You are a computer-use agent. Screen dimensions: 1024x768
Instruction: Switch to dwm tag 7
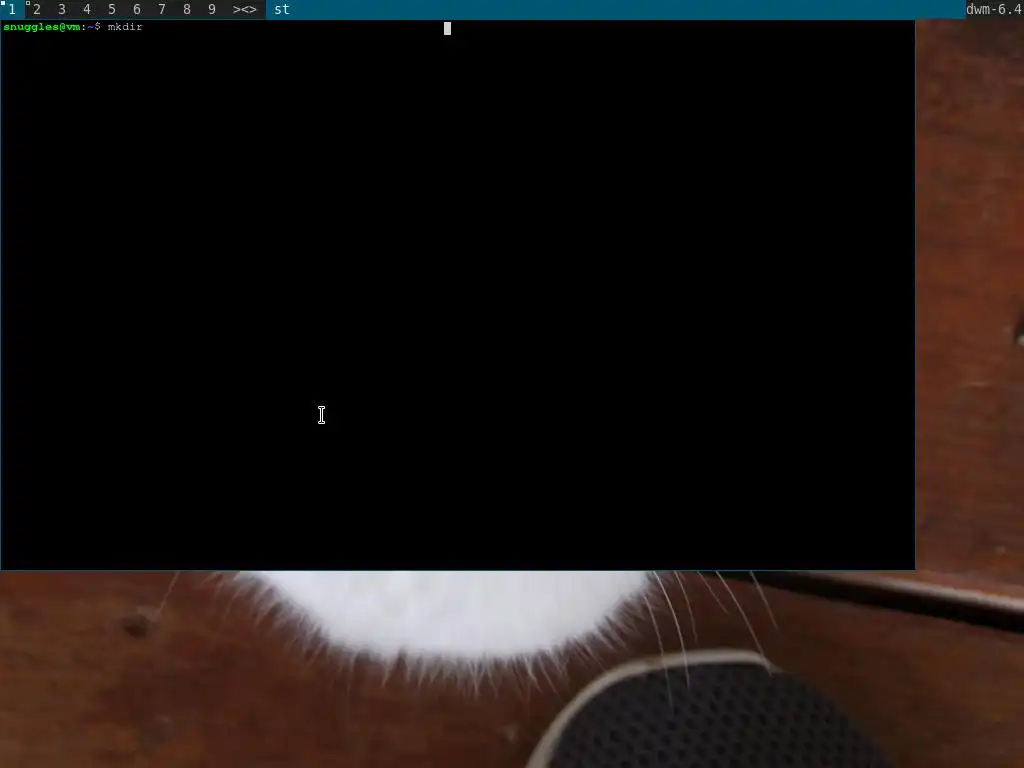pos(162,9)
